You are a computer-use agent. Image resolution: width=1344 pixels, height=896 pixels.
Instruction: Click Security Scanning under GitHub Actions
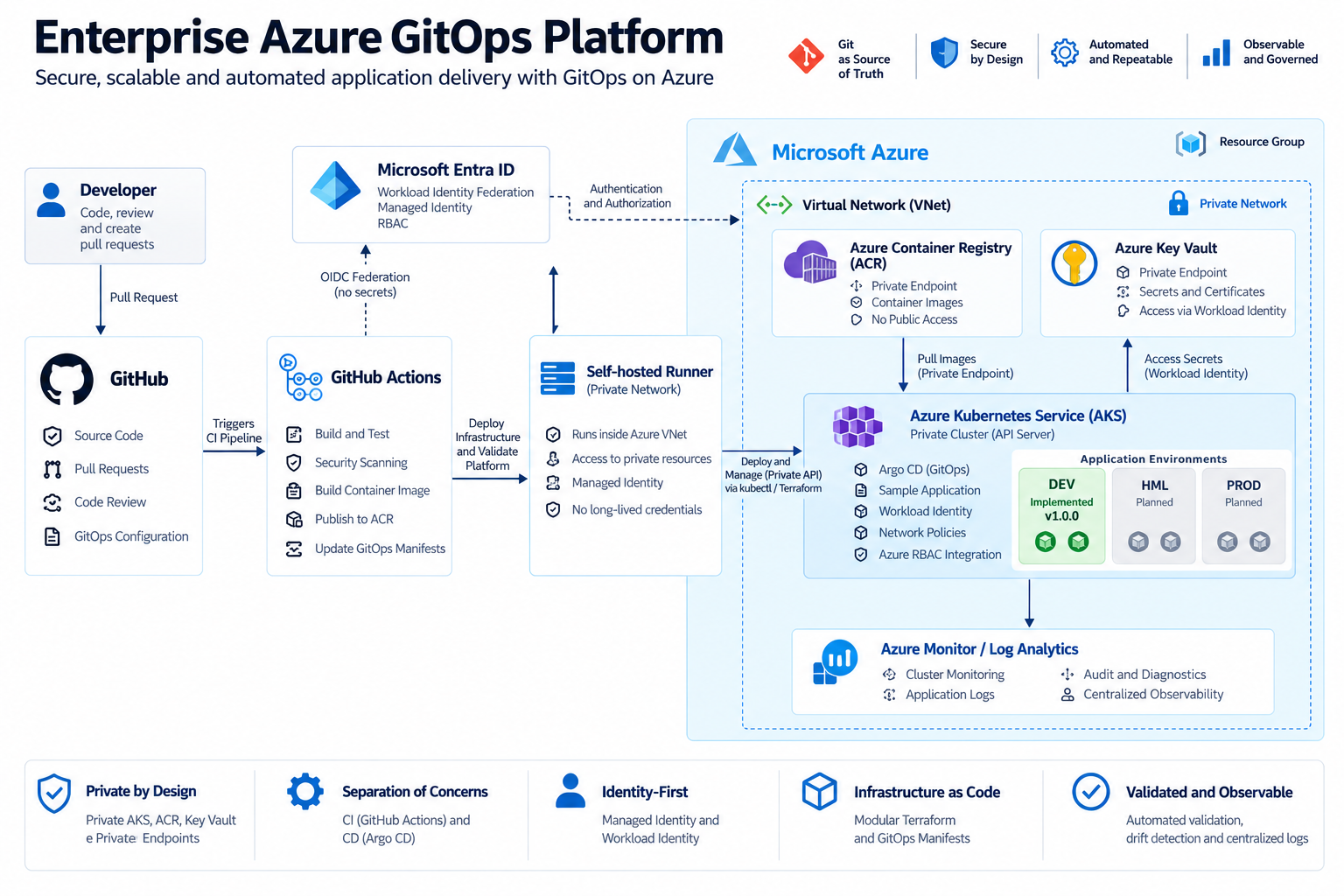(346, 463)
